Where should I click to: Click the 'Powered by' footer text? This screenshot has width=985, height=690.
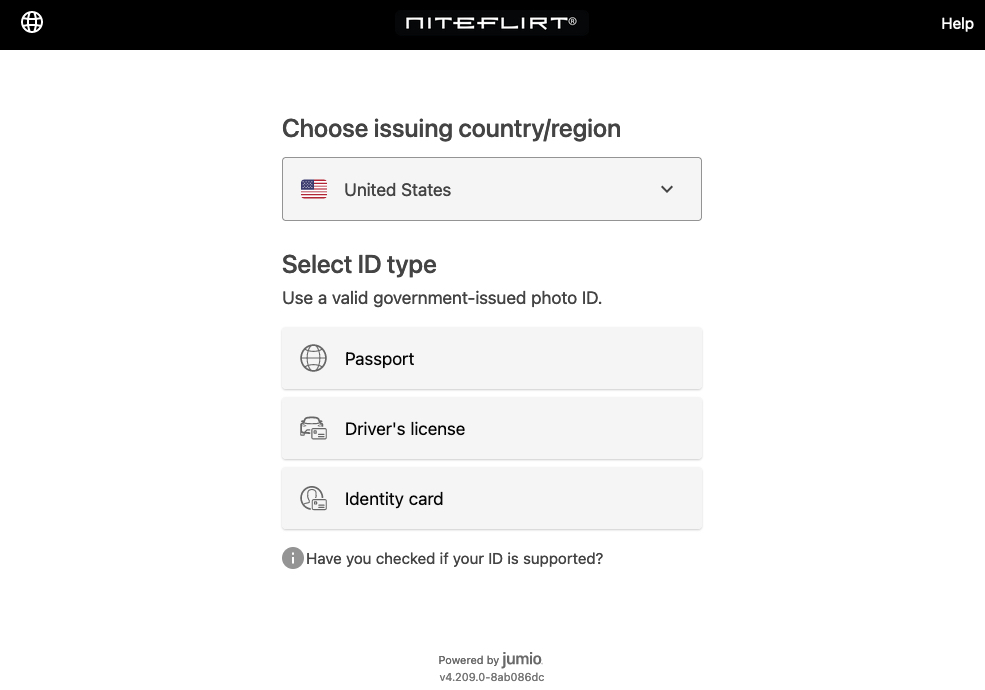point(469,660)
